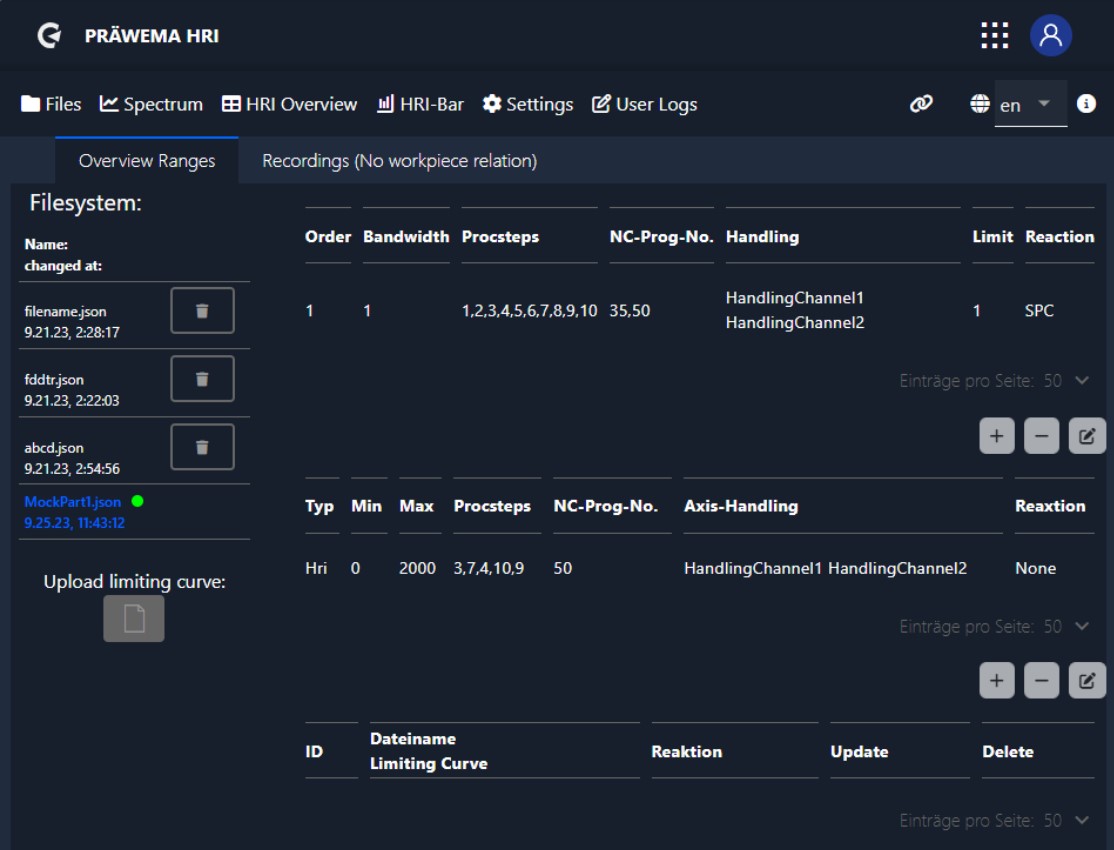Click the trash icon for fddtr.json
This screenshot has height=850, width=1114.
point(202,379)
